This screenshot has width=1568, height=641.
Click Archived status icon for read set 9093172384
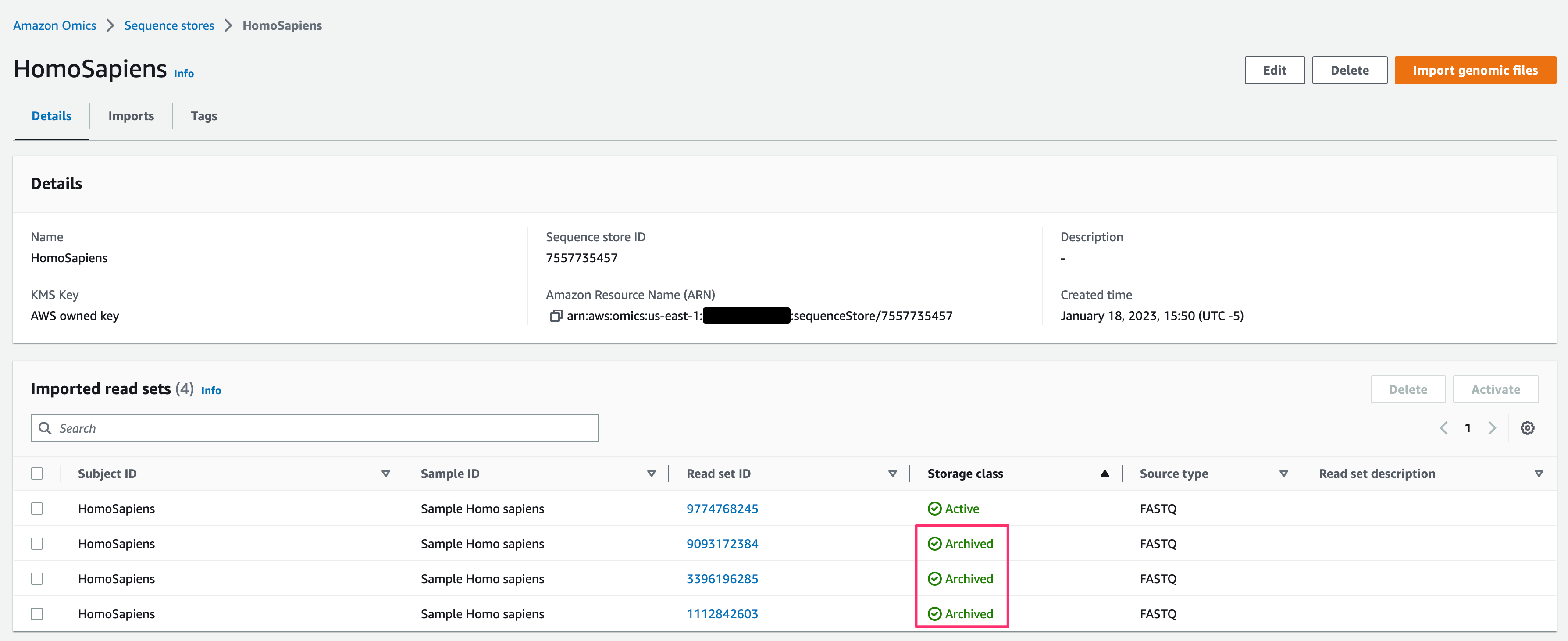click(x=934, y=544)
